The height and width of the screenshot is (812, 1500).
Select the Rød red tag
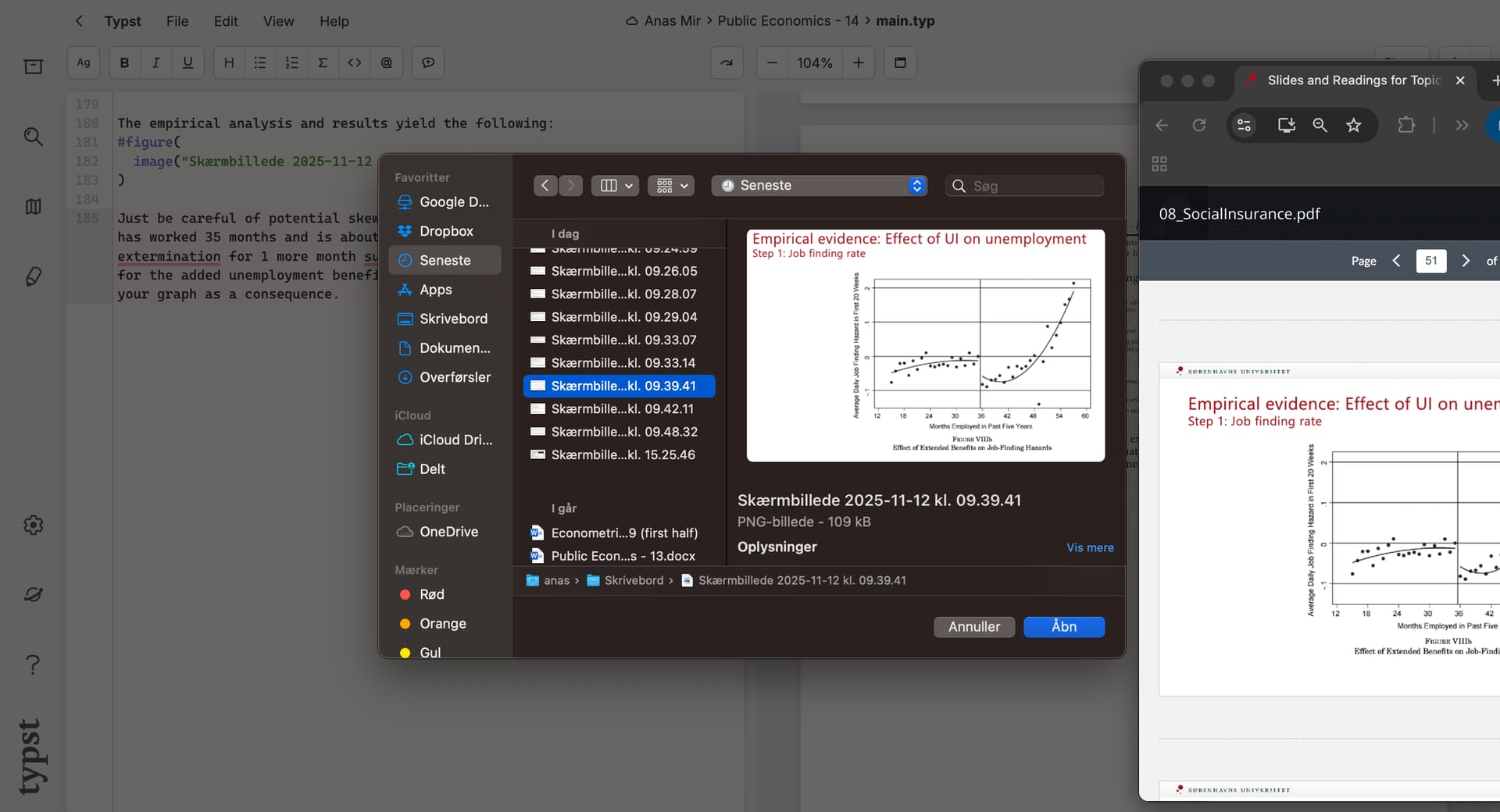point(431,594)
